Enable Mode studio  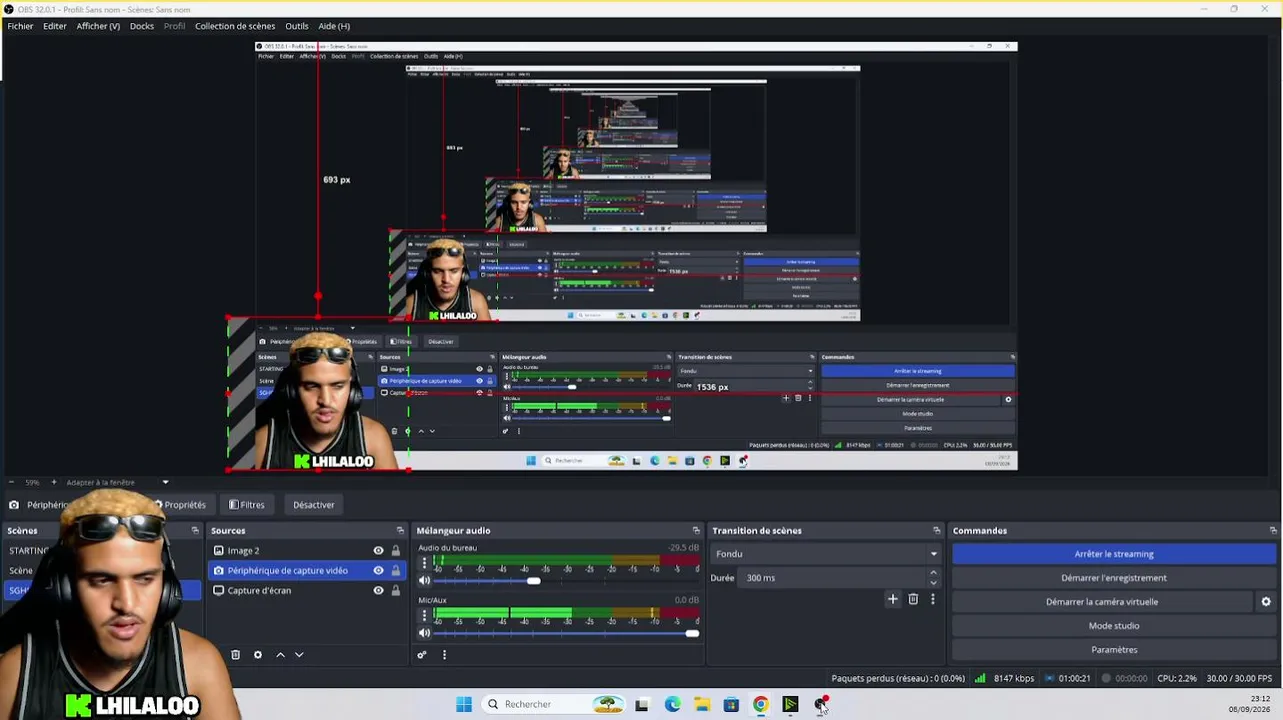coord(1114,626)
